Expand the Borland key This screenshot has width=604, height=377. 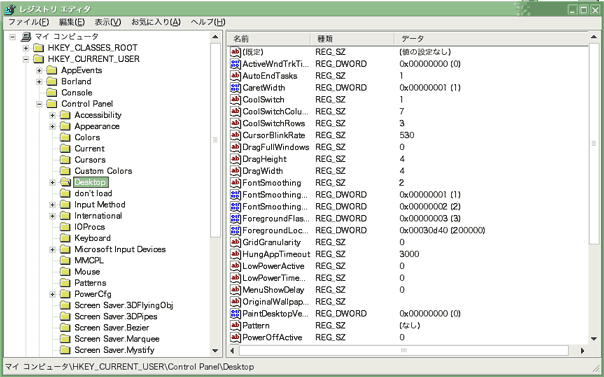39,82
